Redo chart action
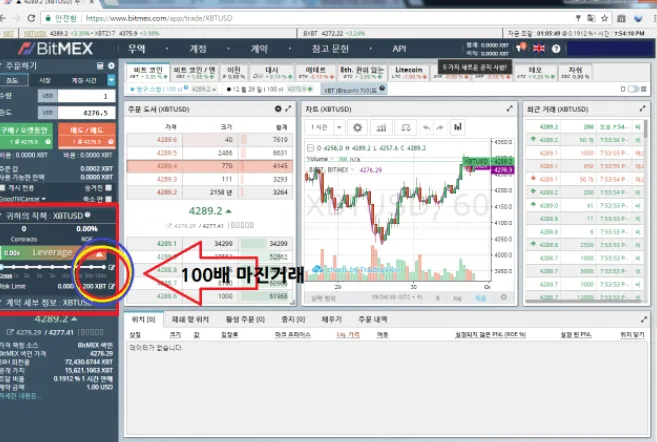The height and width of the screenshot is (442, 657). 440,127
